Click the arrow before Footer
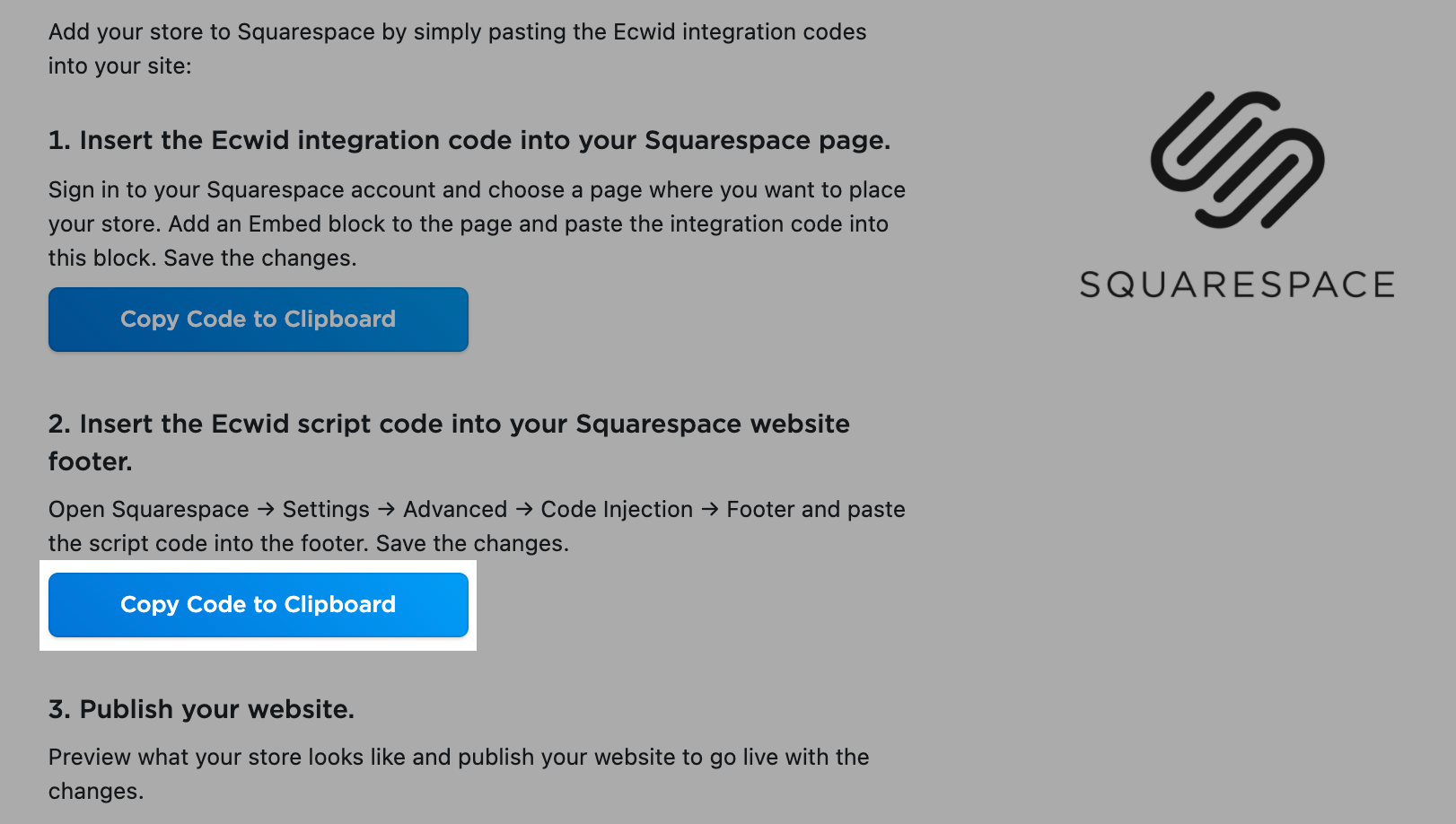Image resolution: width=1456 pixels, height=824 pixels. (711, 509)
